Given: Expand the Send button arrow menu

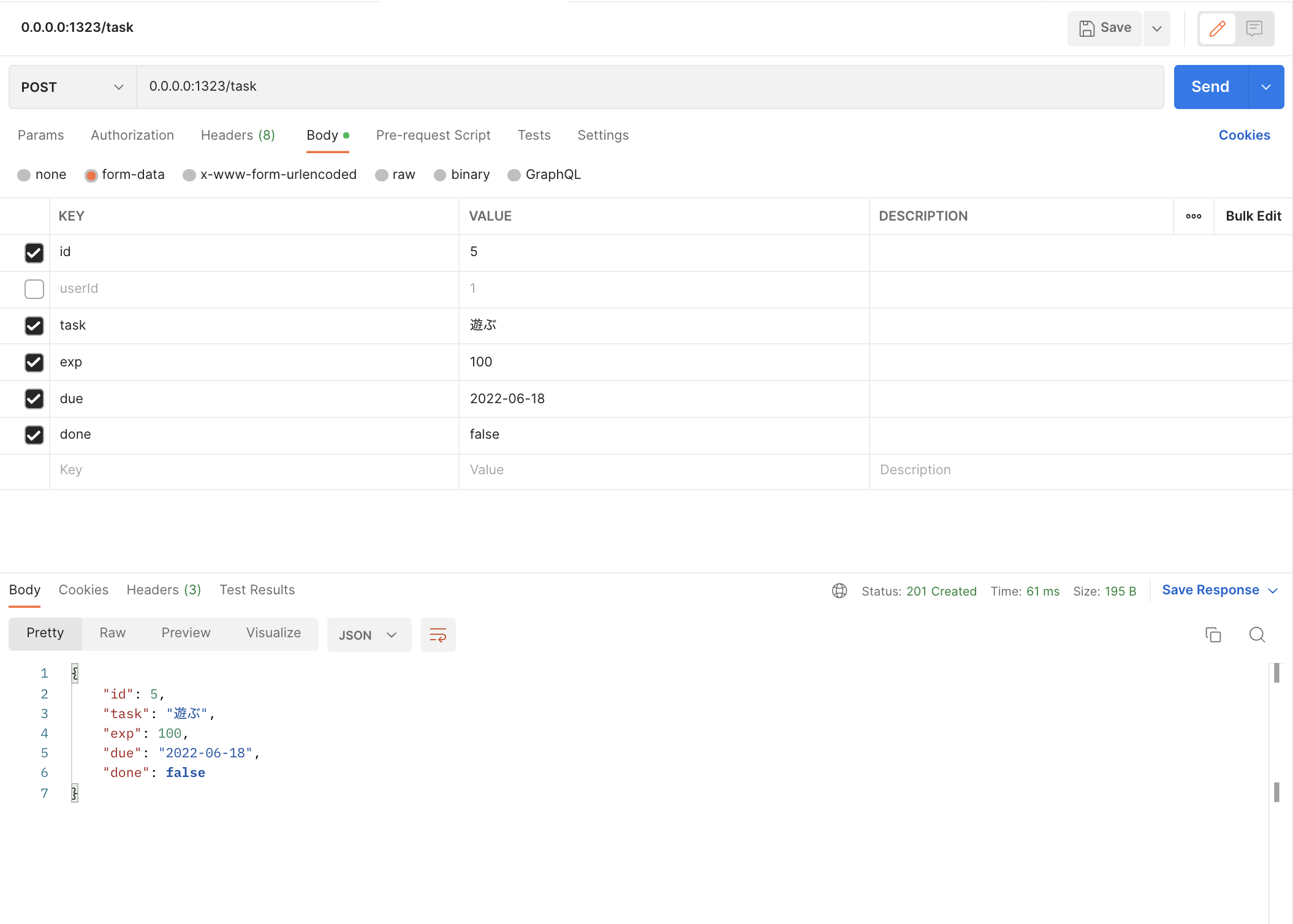Looking at the screenshot, I should (1266, 87).
